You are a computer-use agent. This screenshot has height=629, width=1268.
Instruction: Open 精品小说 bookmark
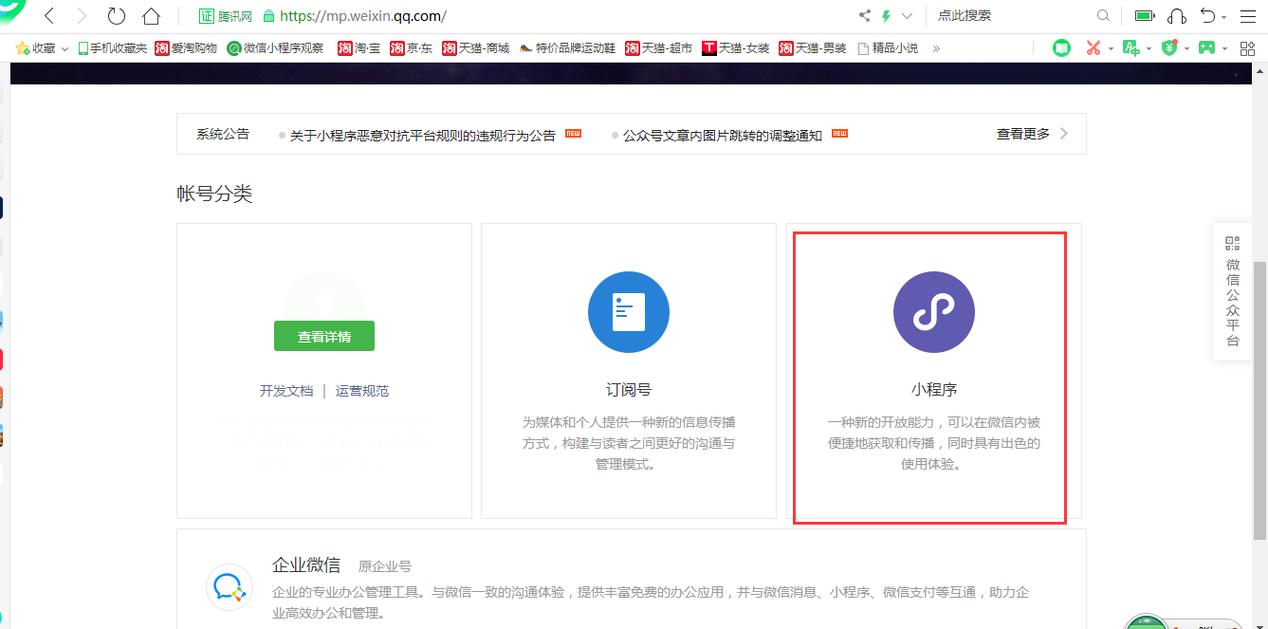point(888,48)
